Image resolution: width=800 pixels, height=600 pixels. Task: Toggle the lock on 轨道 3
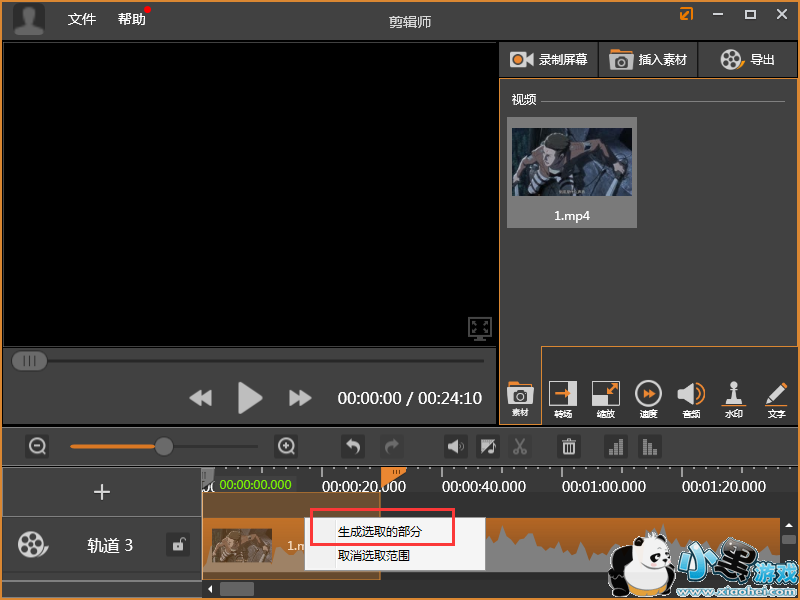tap(178, 545)
